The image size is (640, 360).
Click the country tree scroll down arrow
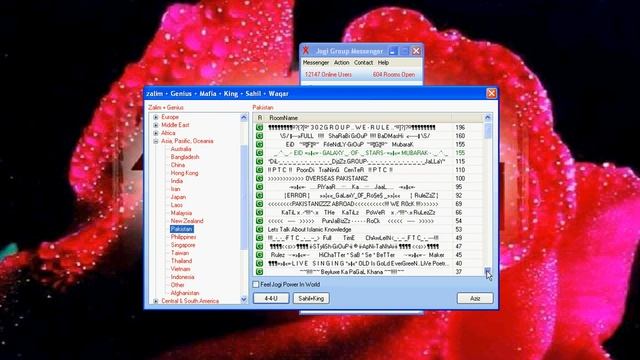tap(244, 300)
